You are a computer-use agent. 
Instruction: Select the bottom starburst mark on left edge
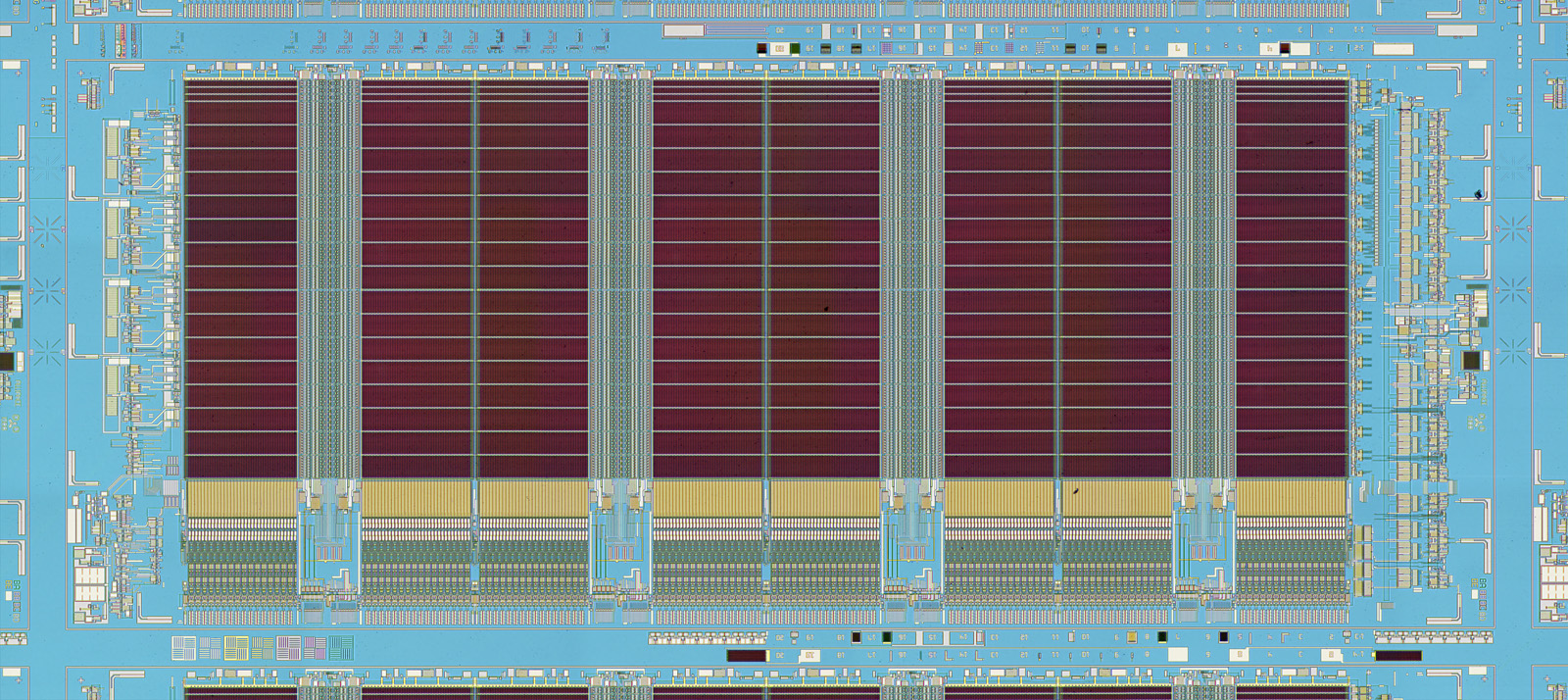pos(46,351)
